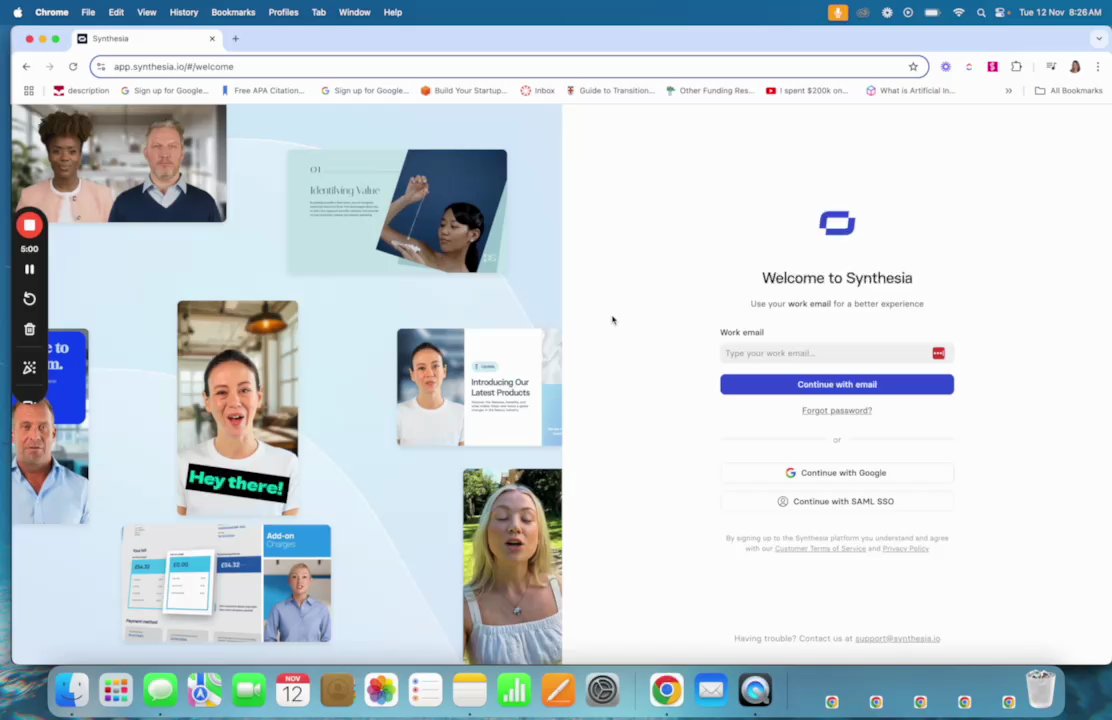Bookmark this page with the star icon
1112x720 pixels.
coord(913,67)
